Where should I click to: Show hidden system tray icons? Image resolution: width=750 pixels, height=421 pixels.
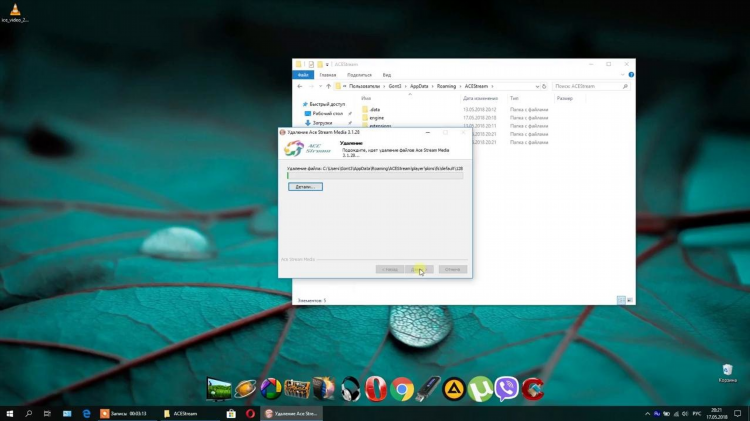[647, 414]
